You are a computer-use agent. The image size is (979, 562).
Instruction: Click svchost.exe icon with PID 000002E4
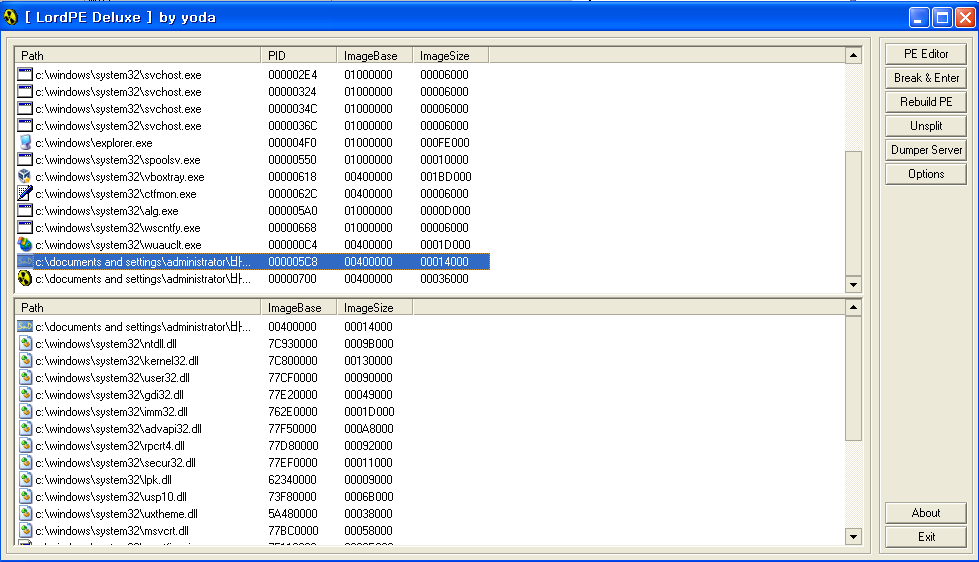pyautogui.click(x=25, y=75)
